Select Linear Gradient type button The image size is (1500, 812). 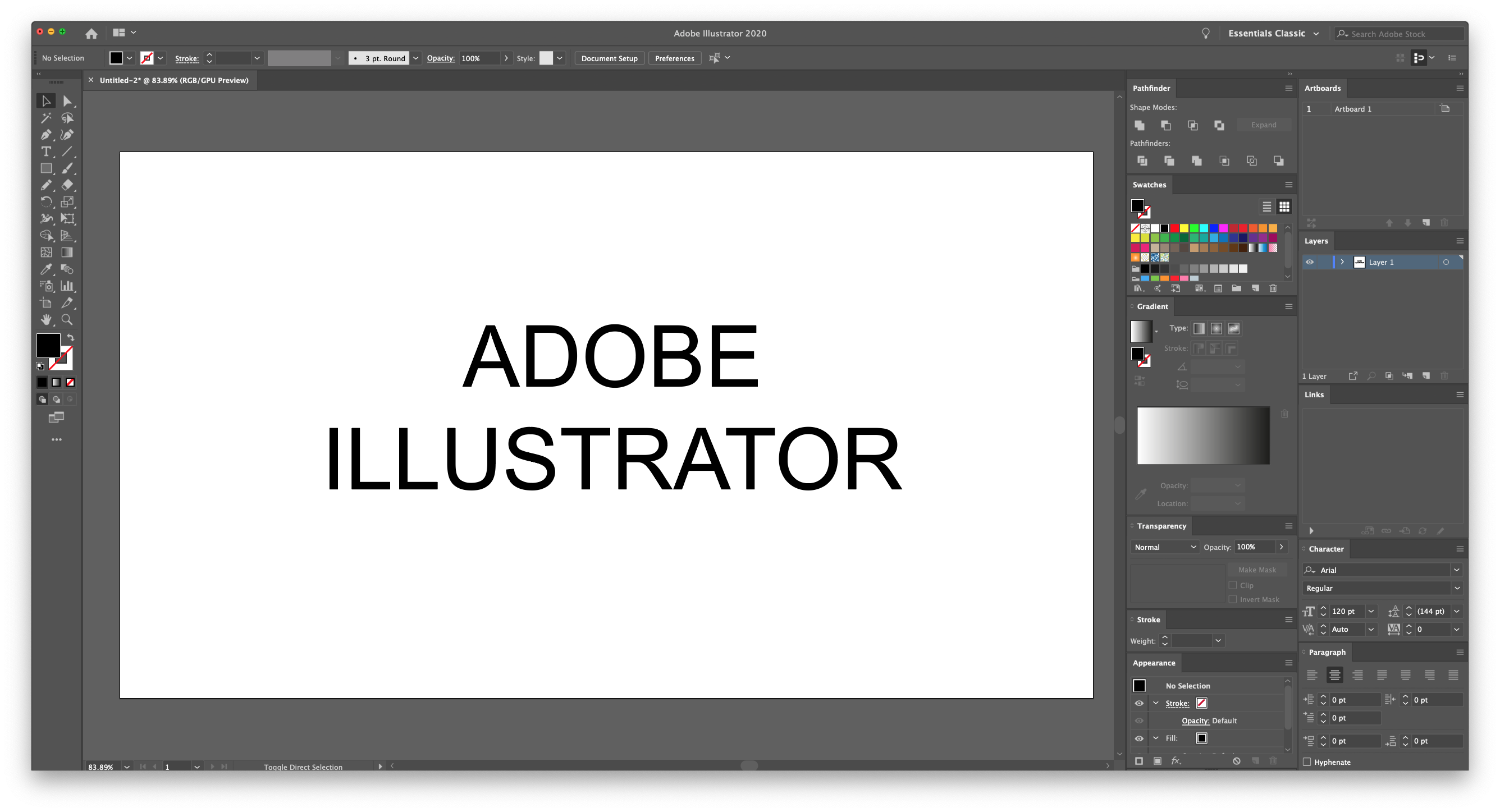click(1199, 329)
